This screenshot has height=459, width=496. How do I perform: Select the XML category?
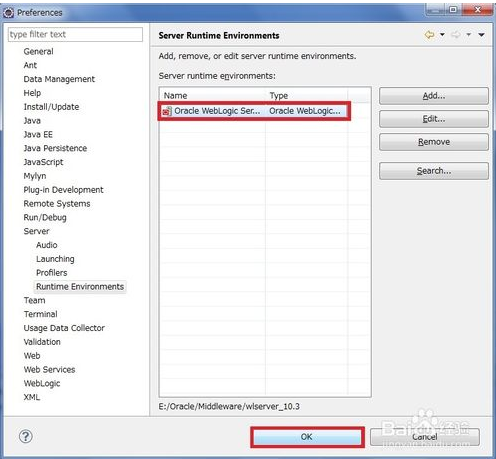point(31,397)
